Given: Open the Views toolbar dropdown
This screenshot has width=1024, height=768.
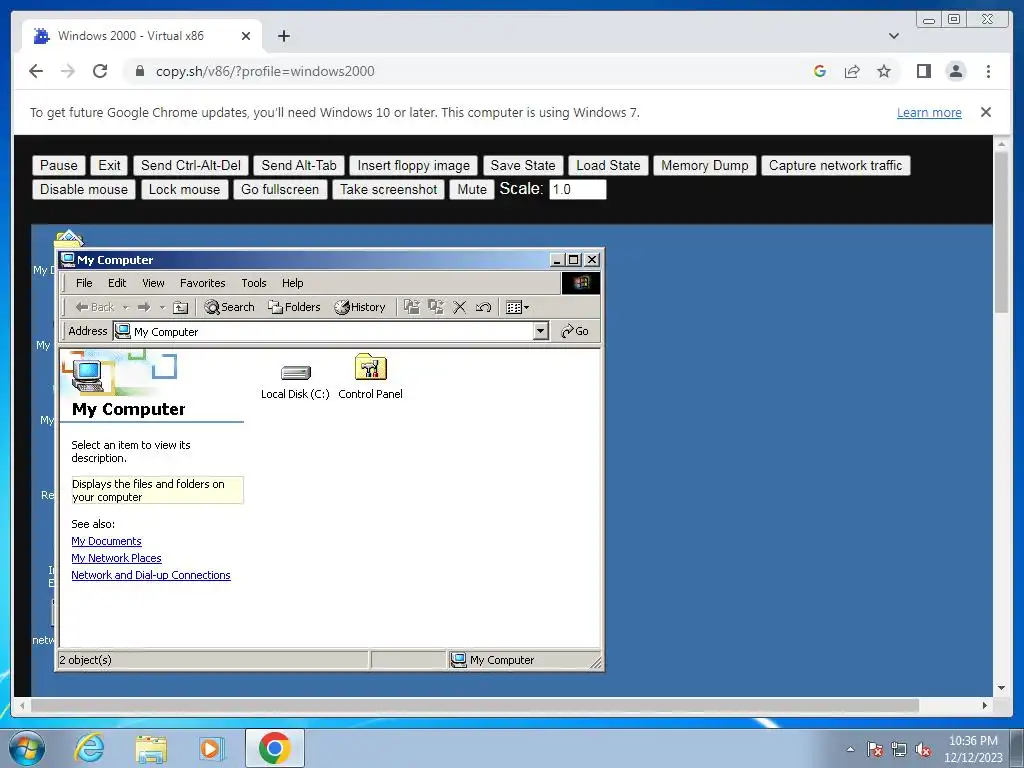Looking at the screenshot, I should (x=517, y=307).
